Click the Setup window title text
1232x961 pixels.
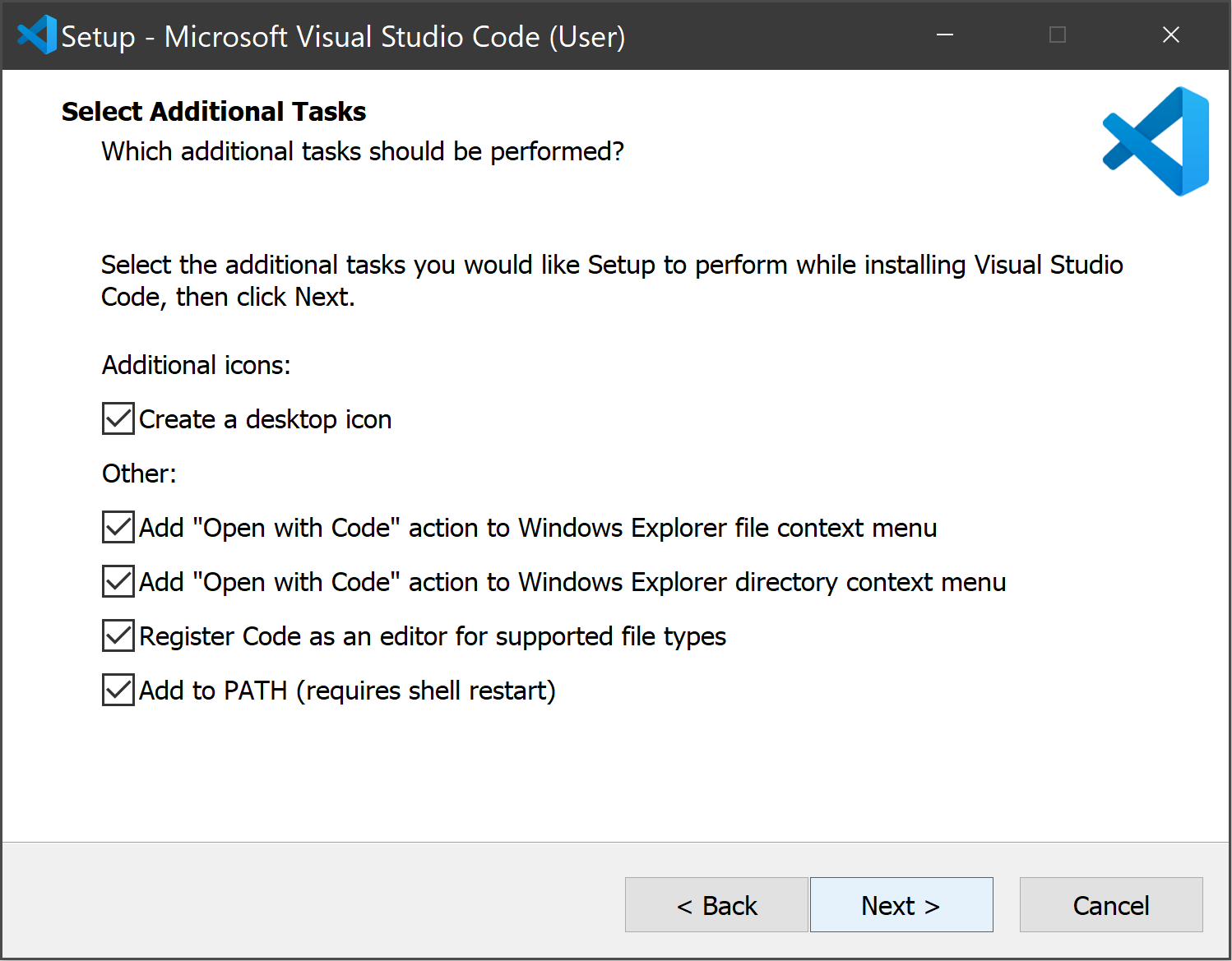point(343,37)
